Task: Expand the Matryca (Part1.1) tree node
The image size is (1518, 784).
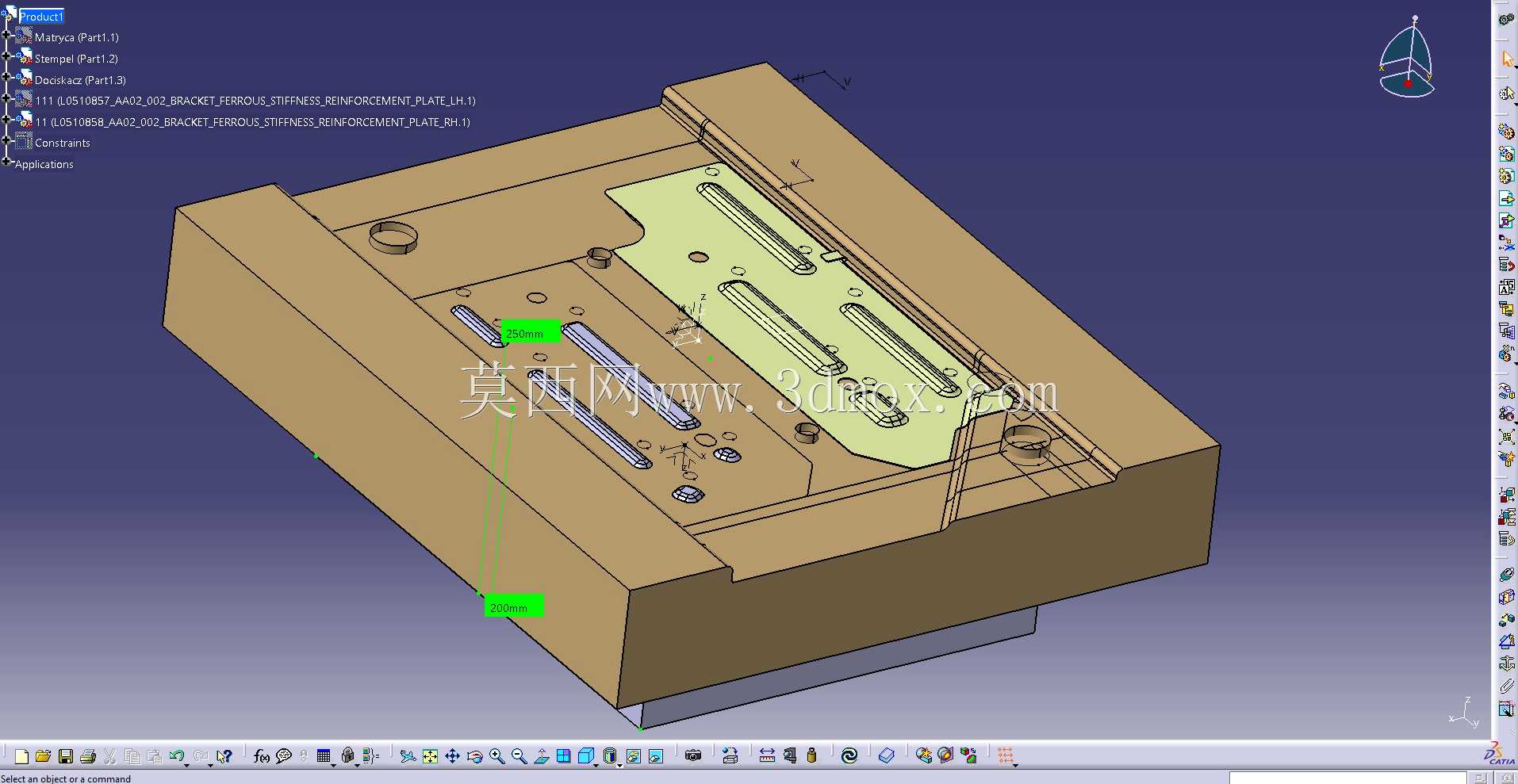Action: click(6, 34)
